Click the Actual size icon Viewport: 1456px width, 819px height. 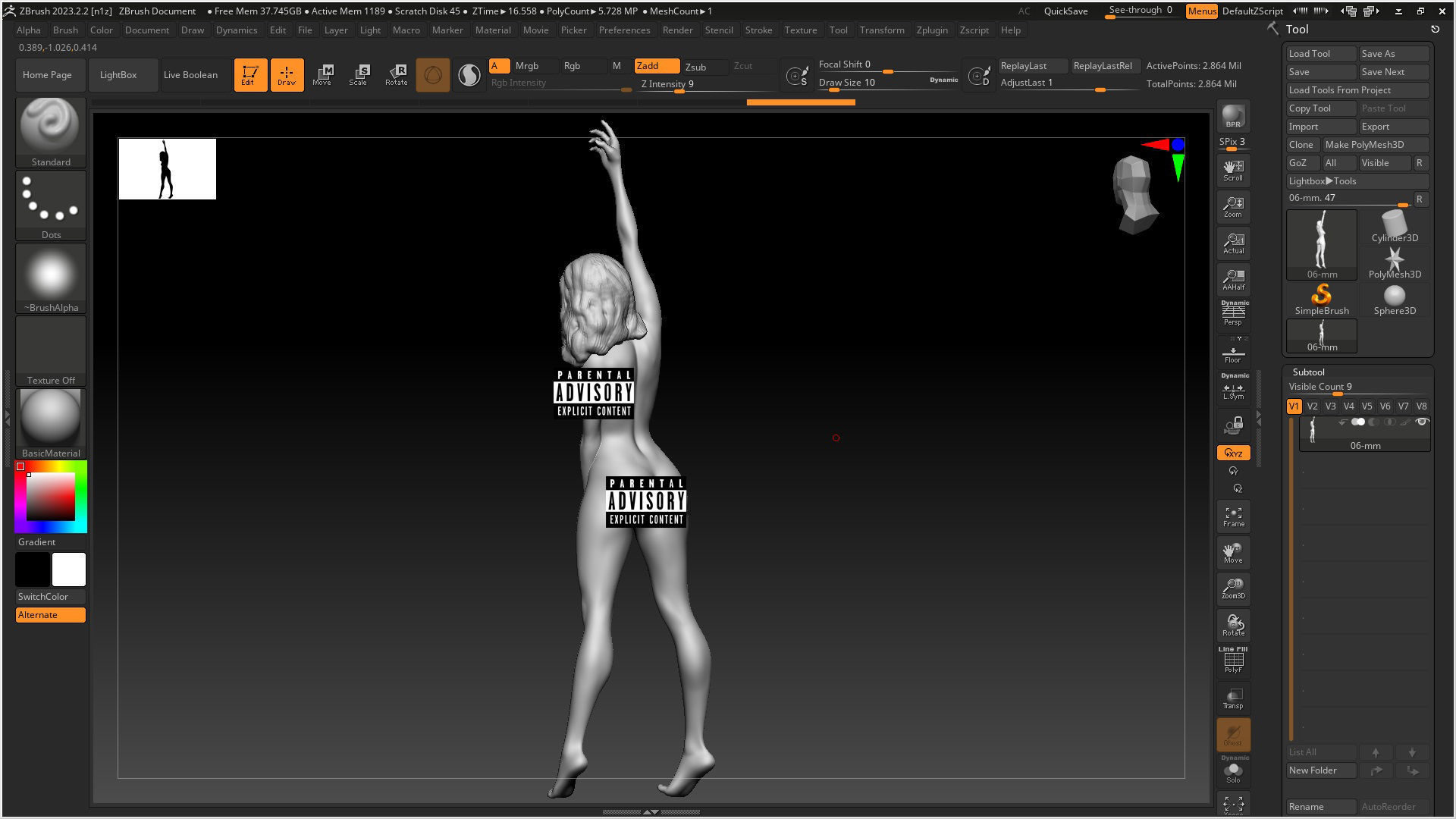pyautogui.click(x=1233, y=243)
